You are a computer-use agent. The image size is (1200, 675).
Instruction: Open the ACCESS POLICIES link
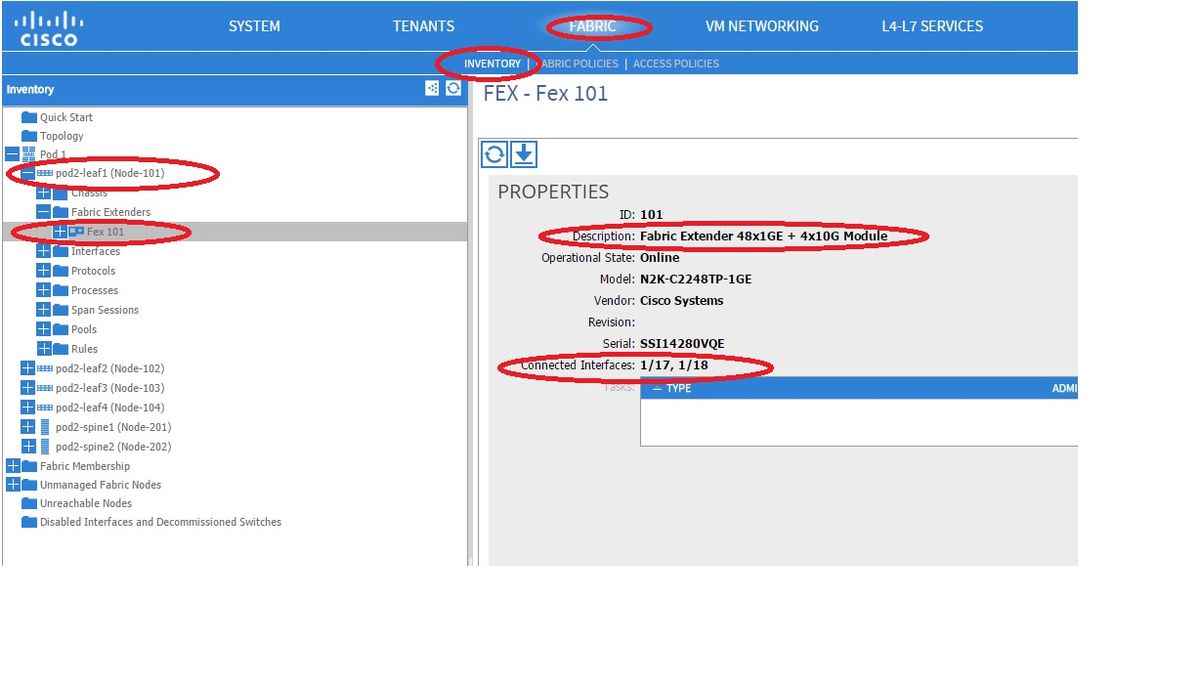point(673,63)
